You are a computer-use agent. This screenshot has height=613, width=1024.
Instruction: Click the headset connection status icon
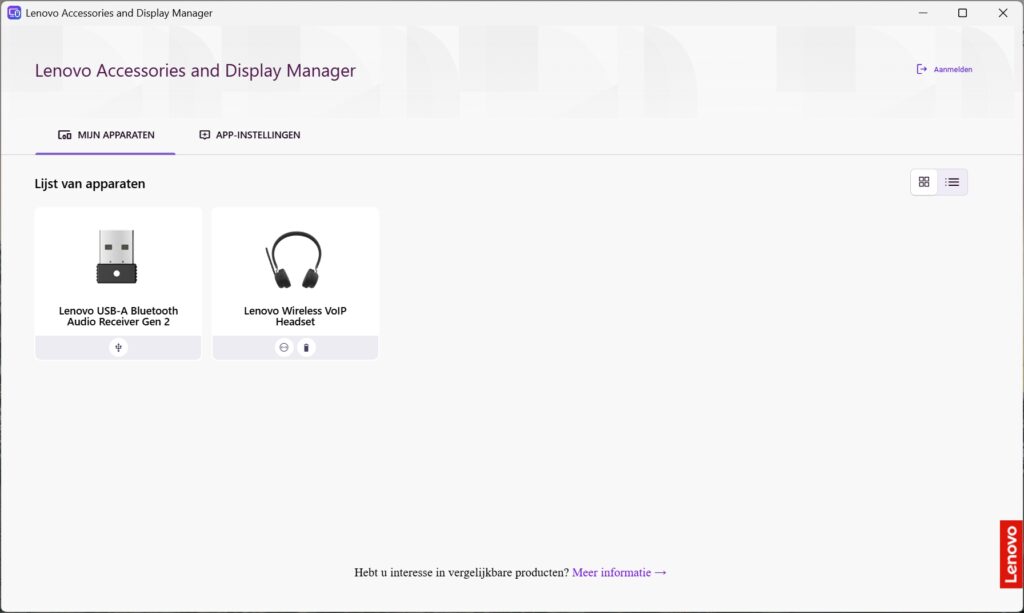[x=283, y=347]
